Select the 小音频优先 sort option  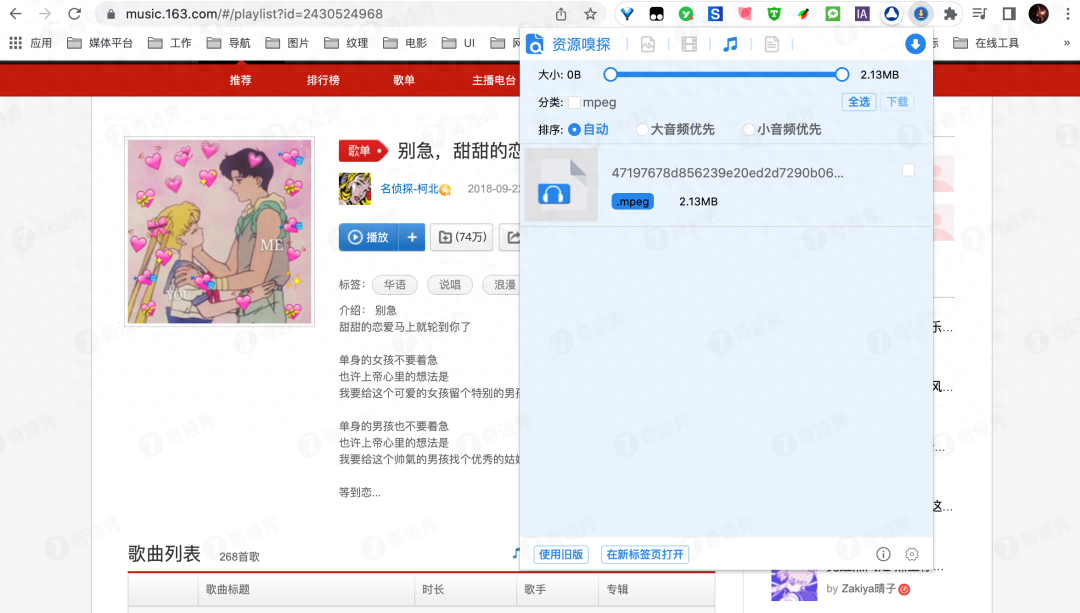[x=749, y=129]
